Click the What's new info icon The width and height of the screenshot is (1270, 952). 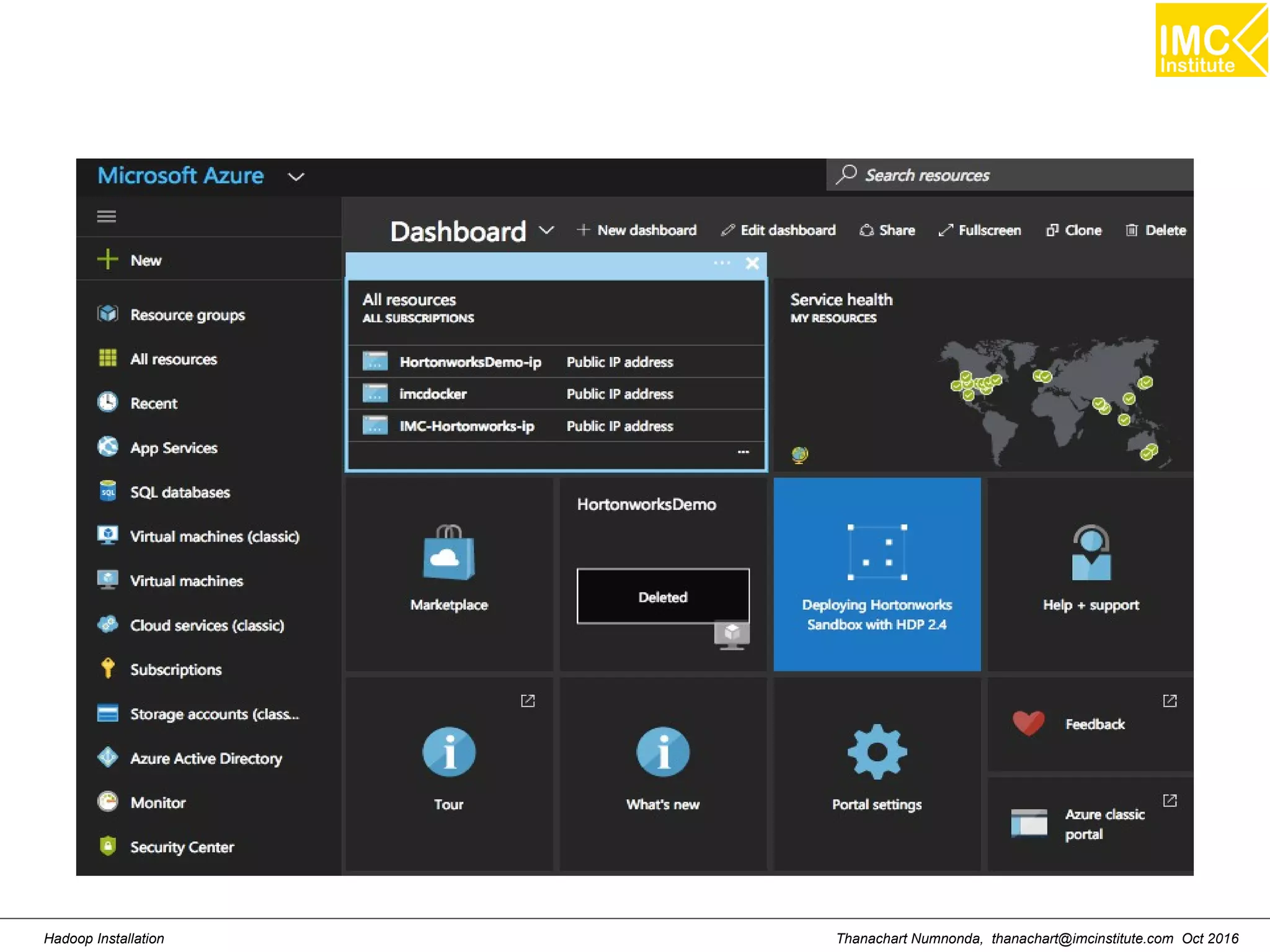pos(663,752)
